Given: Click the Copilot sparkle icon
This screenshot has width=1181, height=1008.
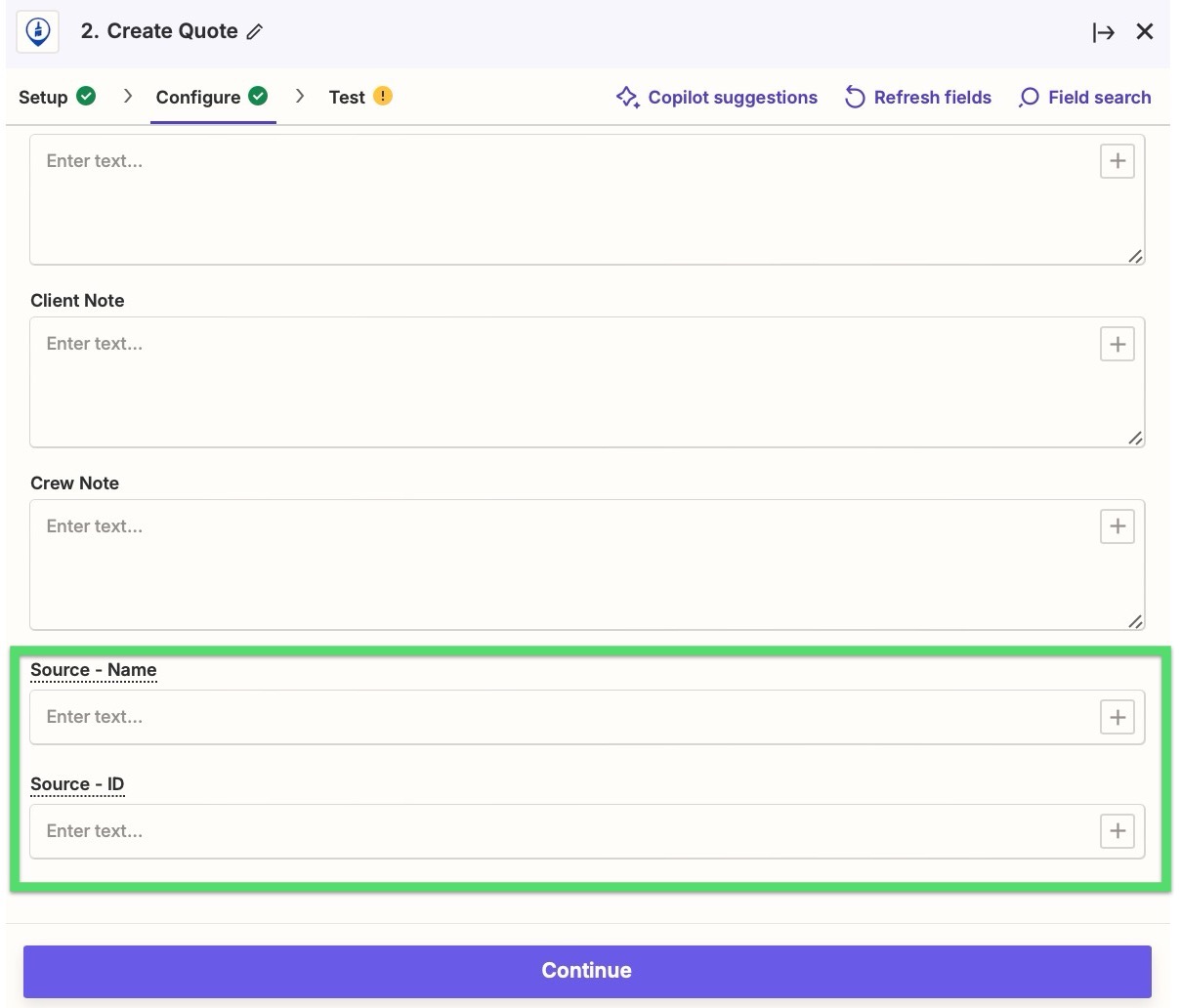Looking at the screenshot, I should click(628, 97).
